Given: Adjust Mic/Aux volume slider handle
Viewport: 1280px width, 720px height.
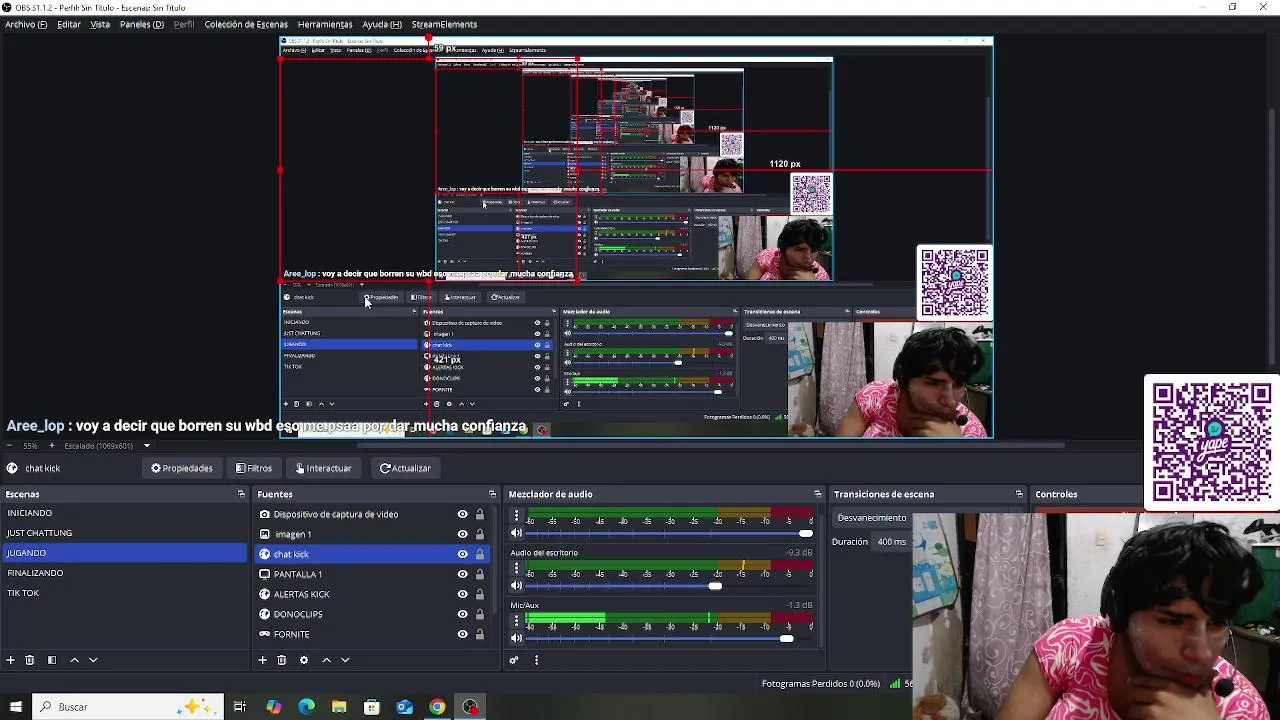Looking at the screenshot, I should click(787, 638).
